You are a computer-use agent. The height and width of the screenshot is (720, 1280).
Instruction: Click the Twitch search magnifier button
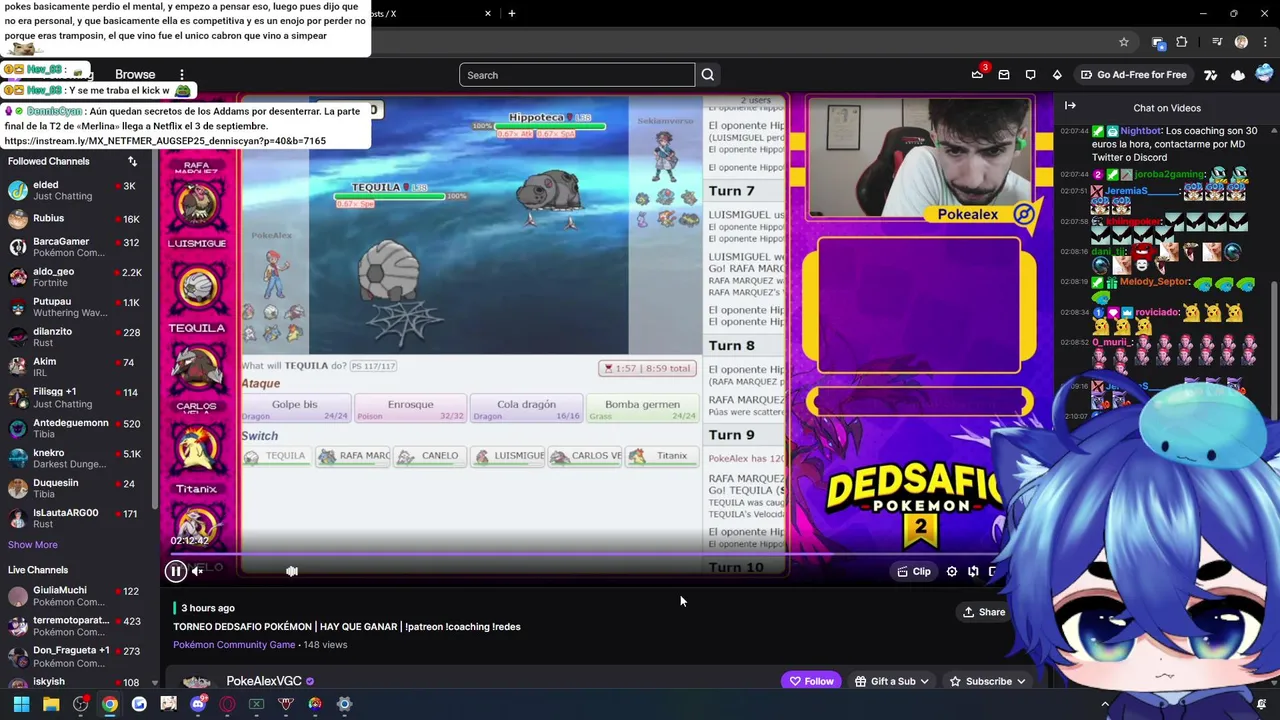click(x=708, y=75)
